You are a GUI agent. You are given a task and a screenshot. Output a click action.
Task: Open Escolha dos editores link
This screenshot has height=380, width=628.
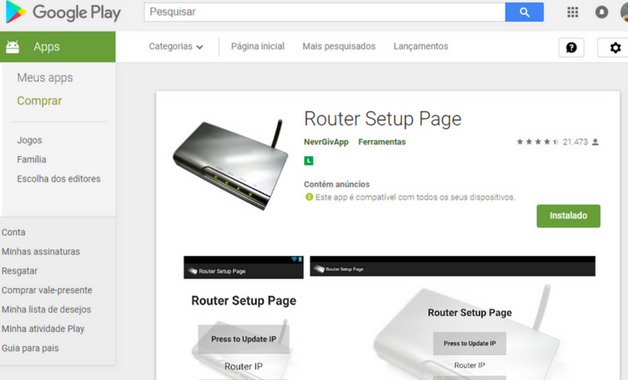point(58,179)
